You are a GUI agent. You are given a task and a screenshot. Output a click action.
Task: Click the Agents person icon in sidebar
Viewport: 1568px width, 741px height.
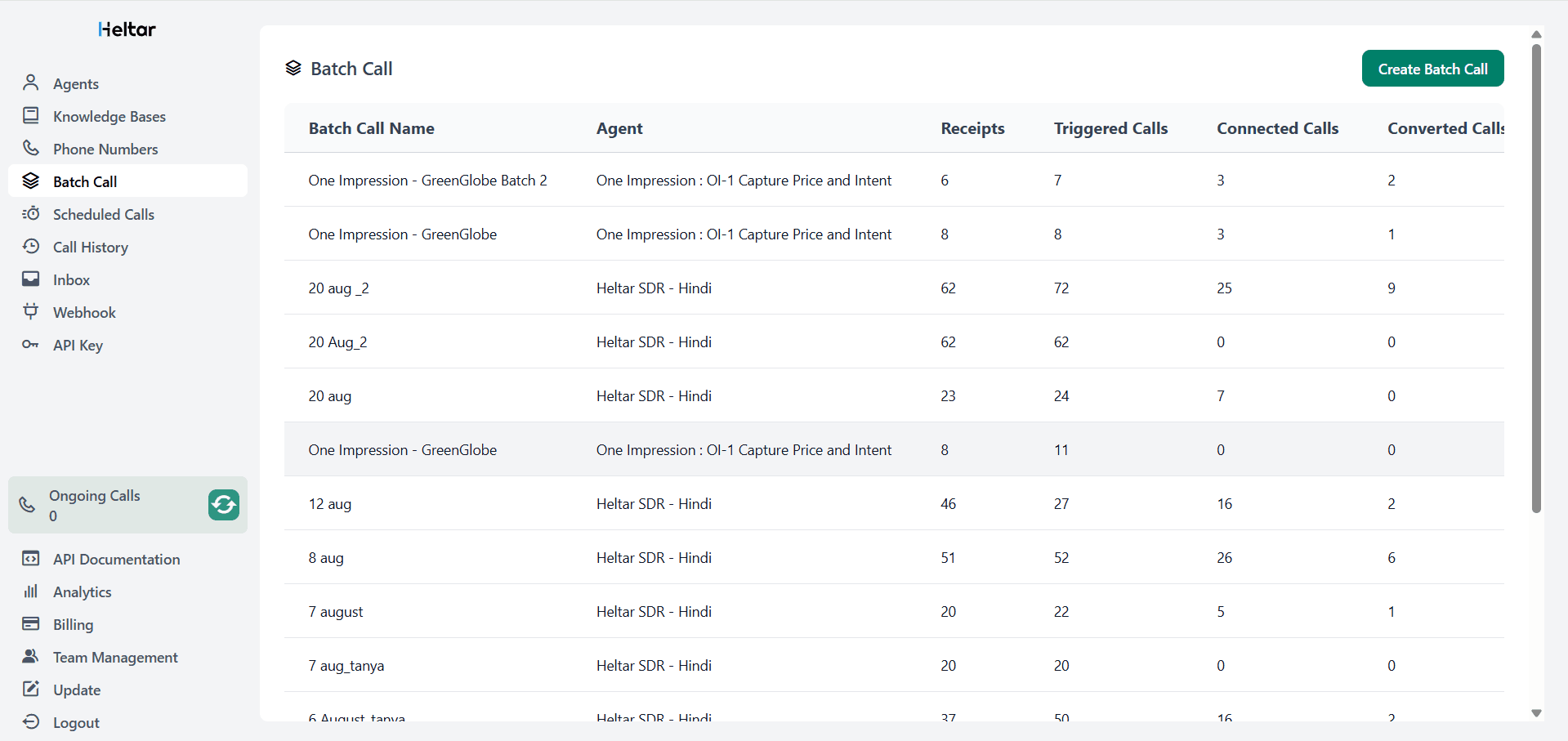click(x=31, y=83)
